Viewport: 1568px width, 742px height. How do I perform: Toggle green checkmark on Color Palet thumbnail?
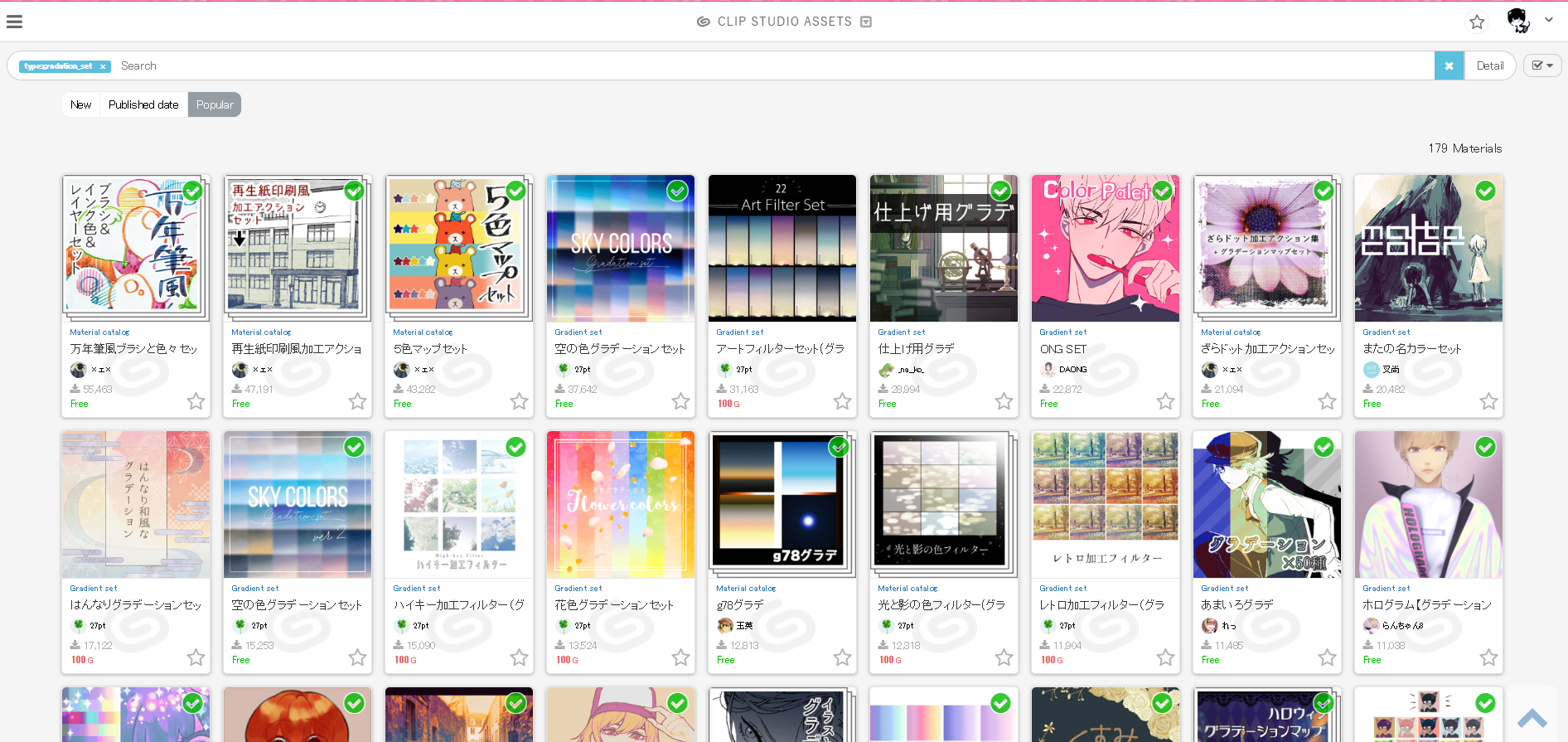tap(1162, 191)
